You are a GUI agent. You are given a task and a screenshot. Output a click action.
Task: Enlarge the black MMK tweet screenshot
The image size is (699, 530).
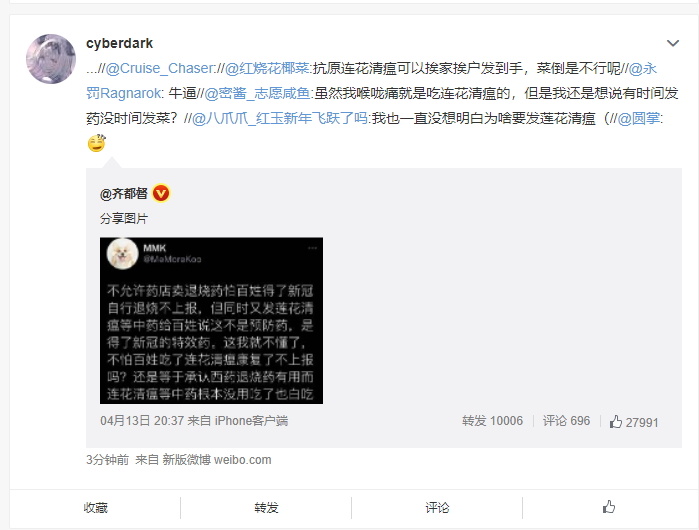(211, 320)
